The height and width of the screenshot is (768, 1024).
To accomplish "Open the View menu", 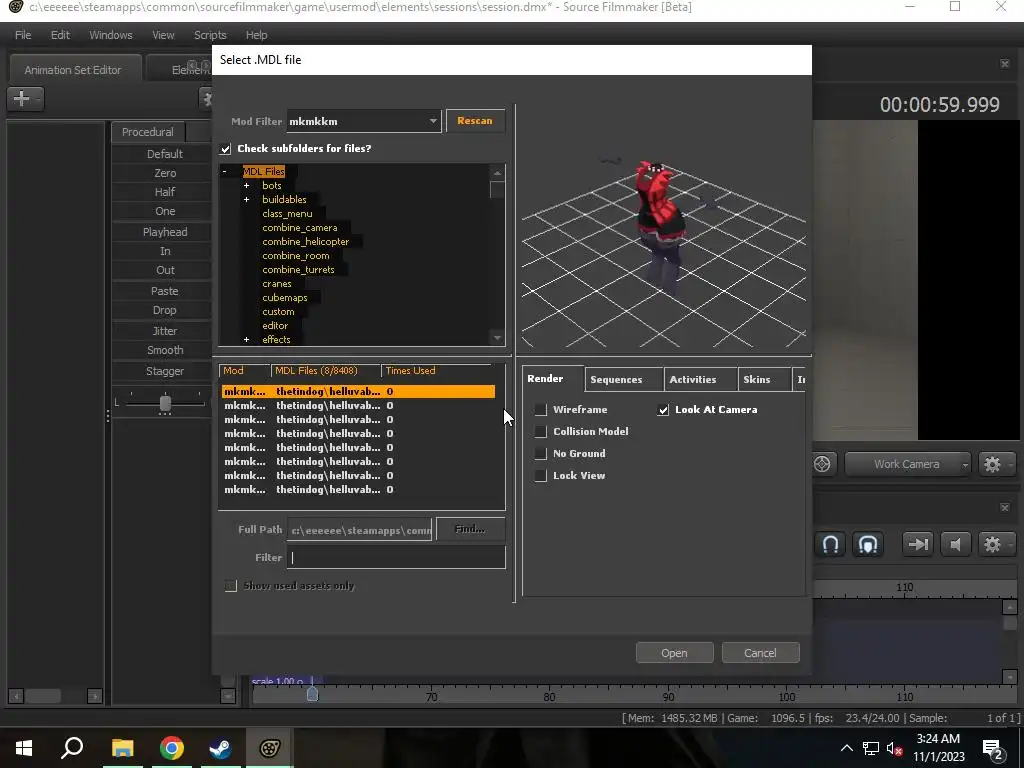I will [163, 35].
